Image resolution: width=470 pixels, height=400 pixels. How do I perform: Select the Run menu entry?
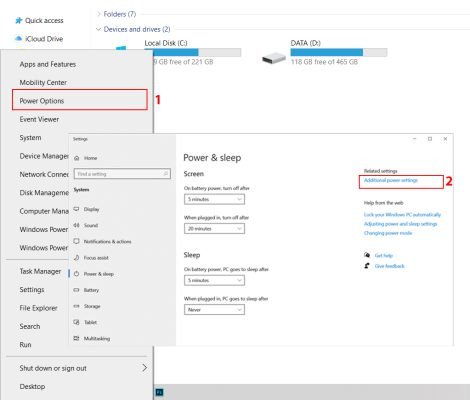pyautogui.click(x=25, y=345)
